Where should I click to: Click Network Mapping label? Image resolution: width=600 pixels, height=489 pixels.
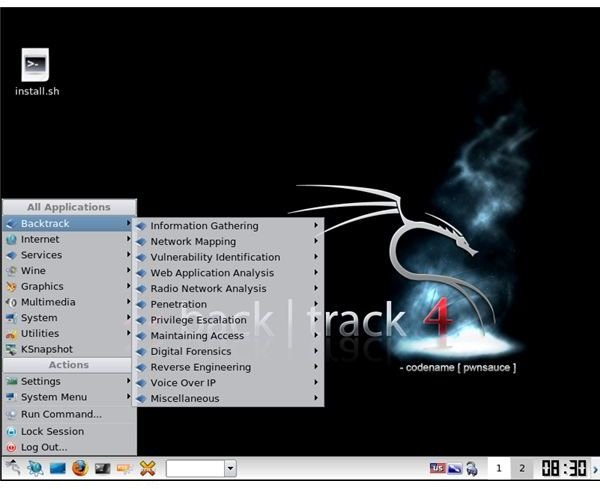click(193, 241)
